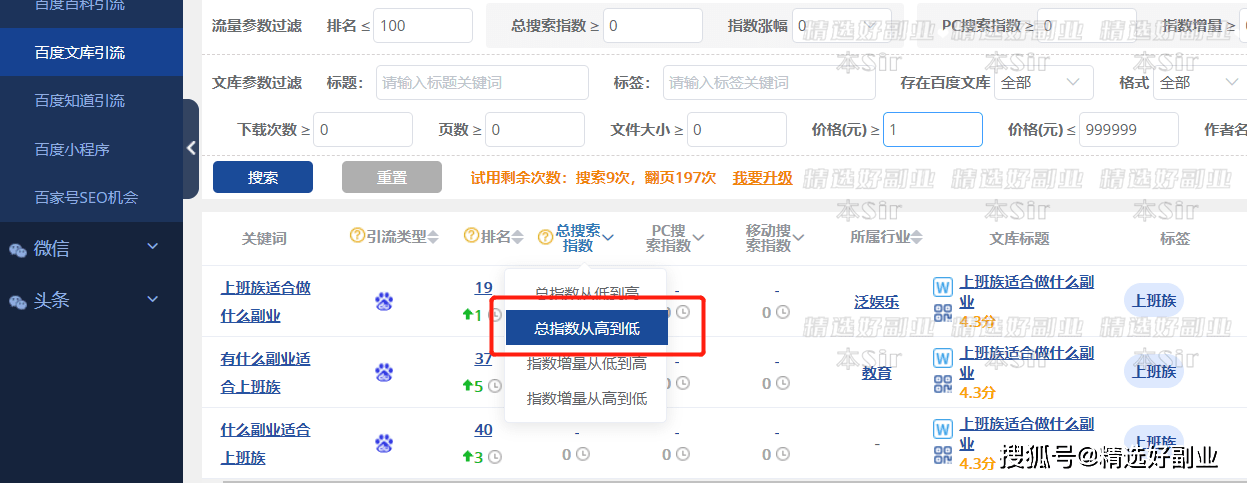This screenshot has width=1247, height=483.
Task: Click the blue 搜索 button
Action: (263, 177)
